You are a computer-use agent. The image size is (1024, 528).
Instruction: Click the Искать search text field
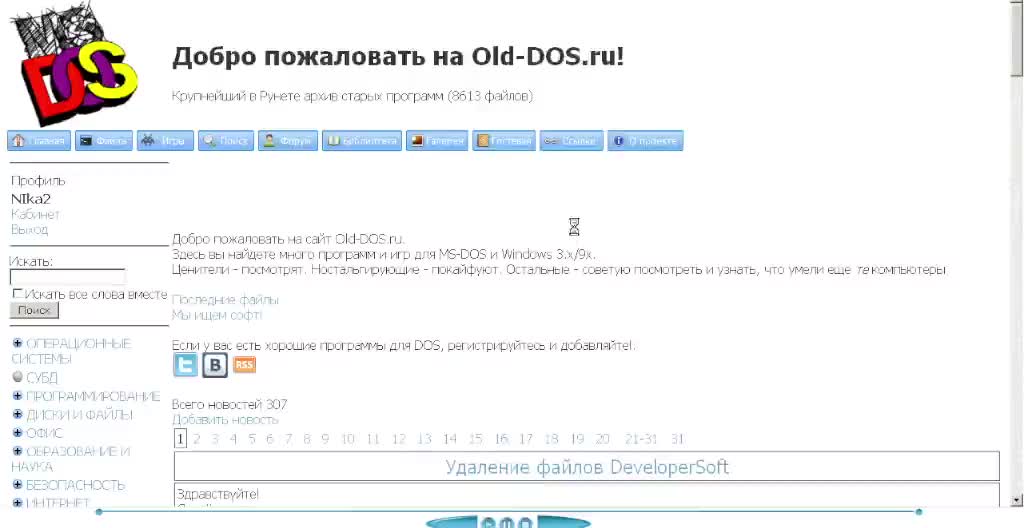click(x=67, y=277)
